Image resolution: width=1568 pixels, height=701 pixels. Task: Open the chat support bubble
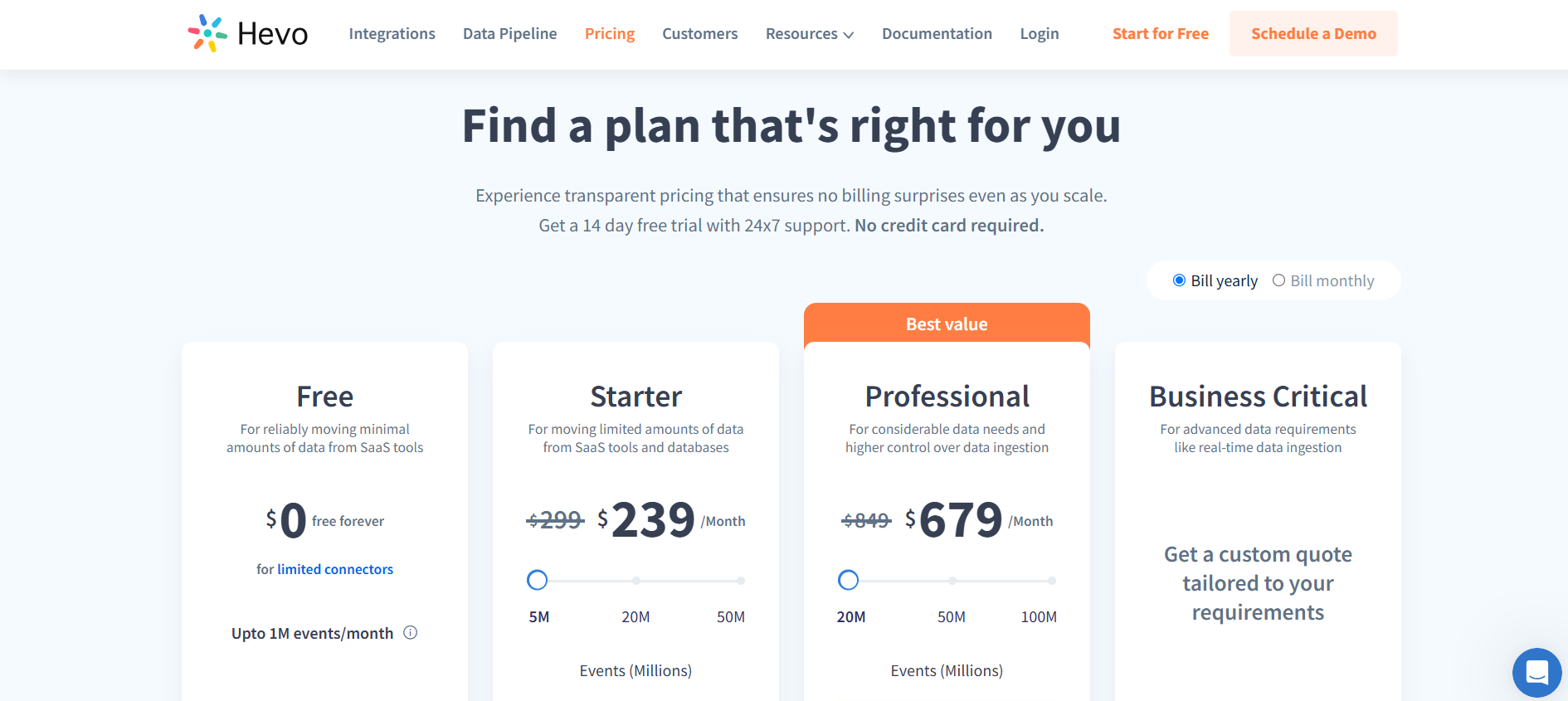pyautogui.click(x=1537, y=673)
